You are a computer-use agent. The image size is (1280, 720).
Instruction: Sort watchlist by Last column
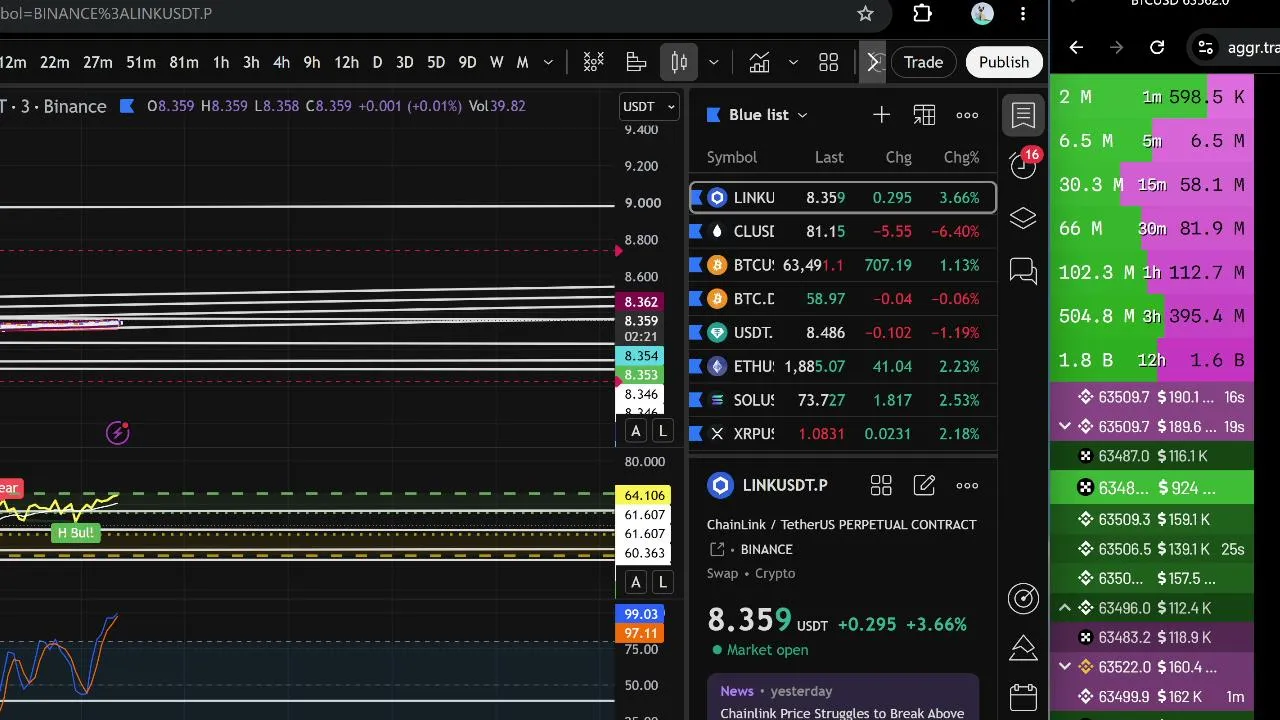coord(829,157)
